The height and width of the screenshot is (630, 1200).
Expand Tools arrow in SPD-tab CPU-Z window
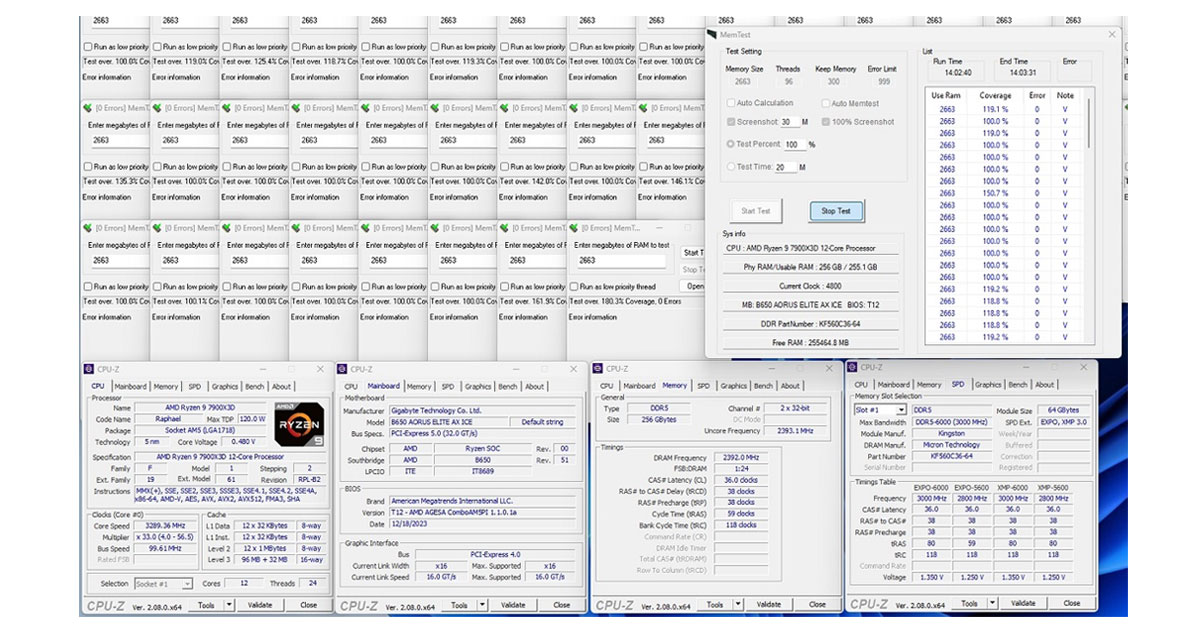tap(993, 603)
